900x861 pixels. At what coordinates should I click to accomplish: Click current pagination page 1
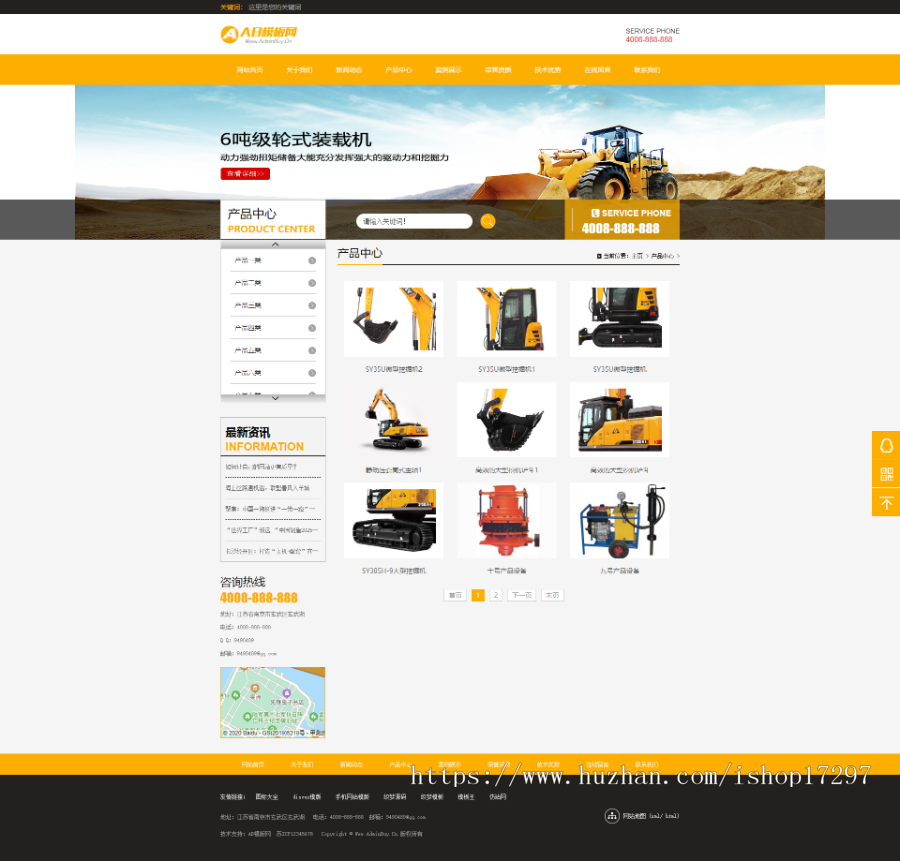[478, 595]
